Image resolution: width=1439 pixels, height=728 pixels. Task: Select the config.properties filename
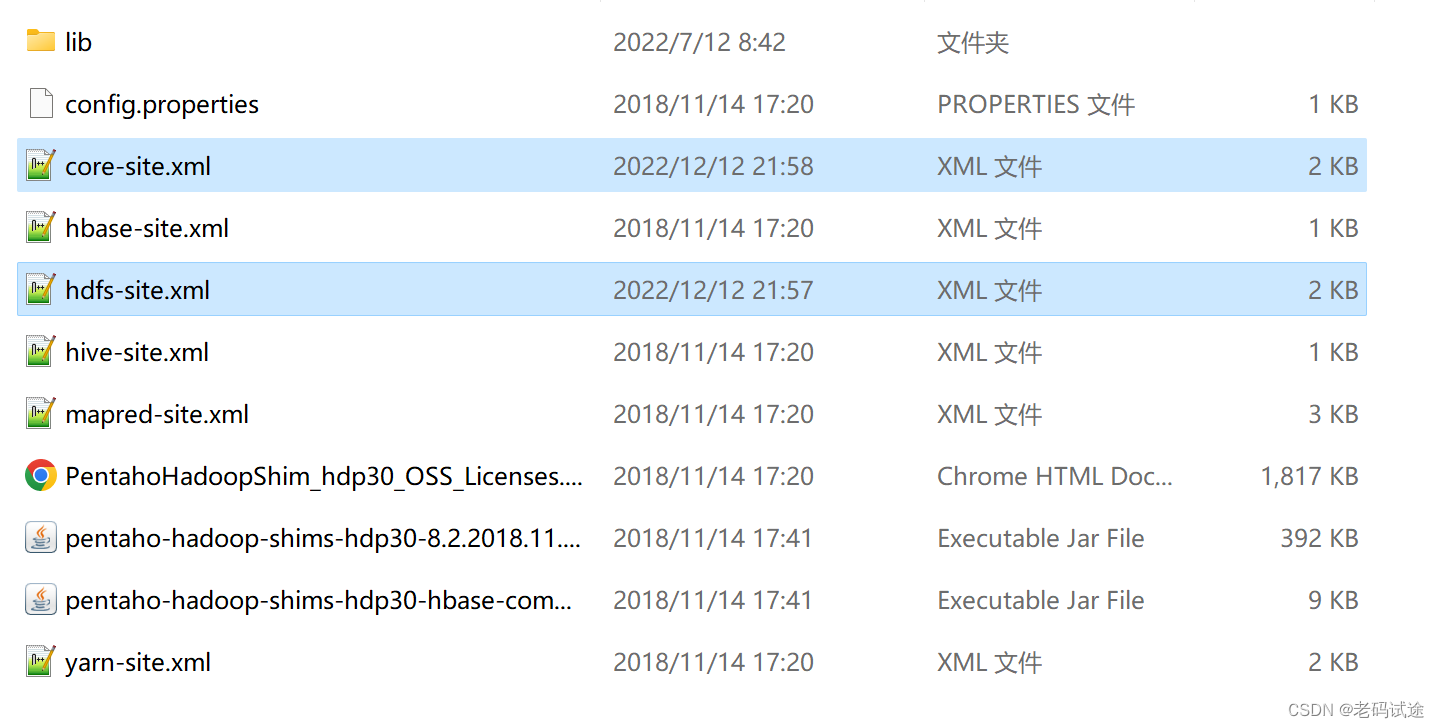point(161,103)
